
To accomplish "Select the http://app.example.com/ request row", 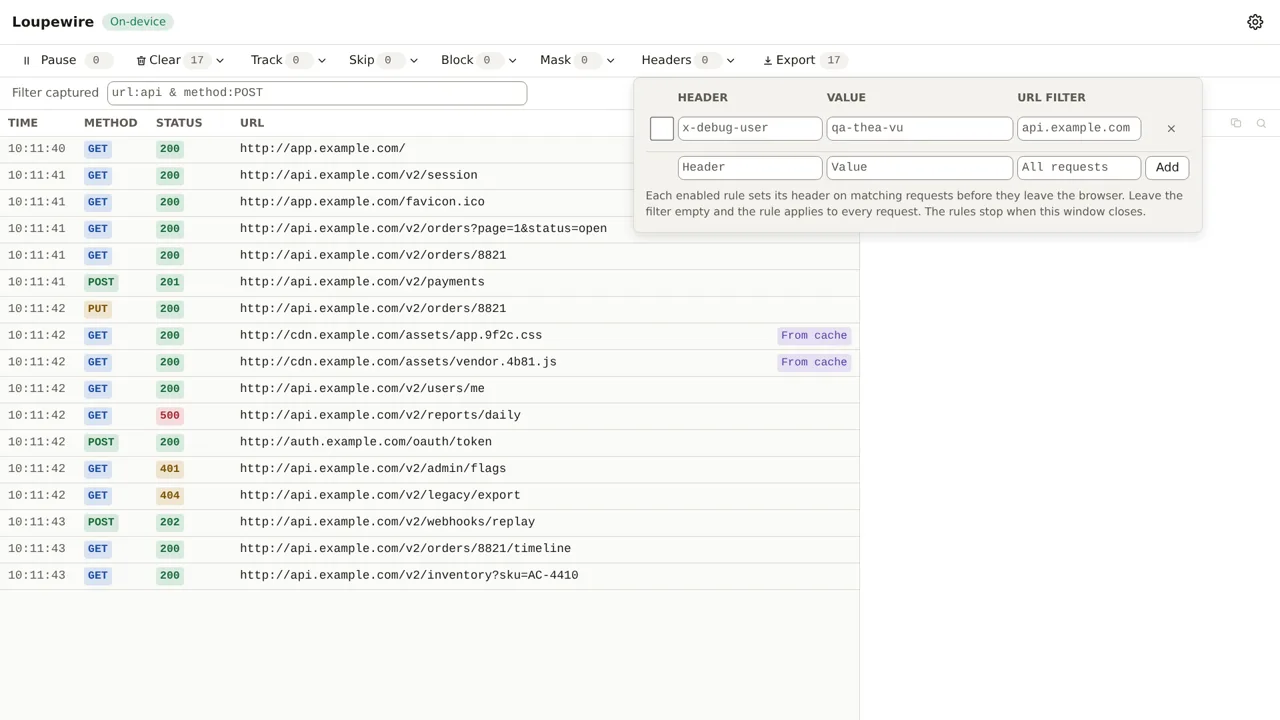I will point(429,149).
